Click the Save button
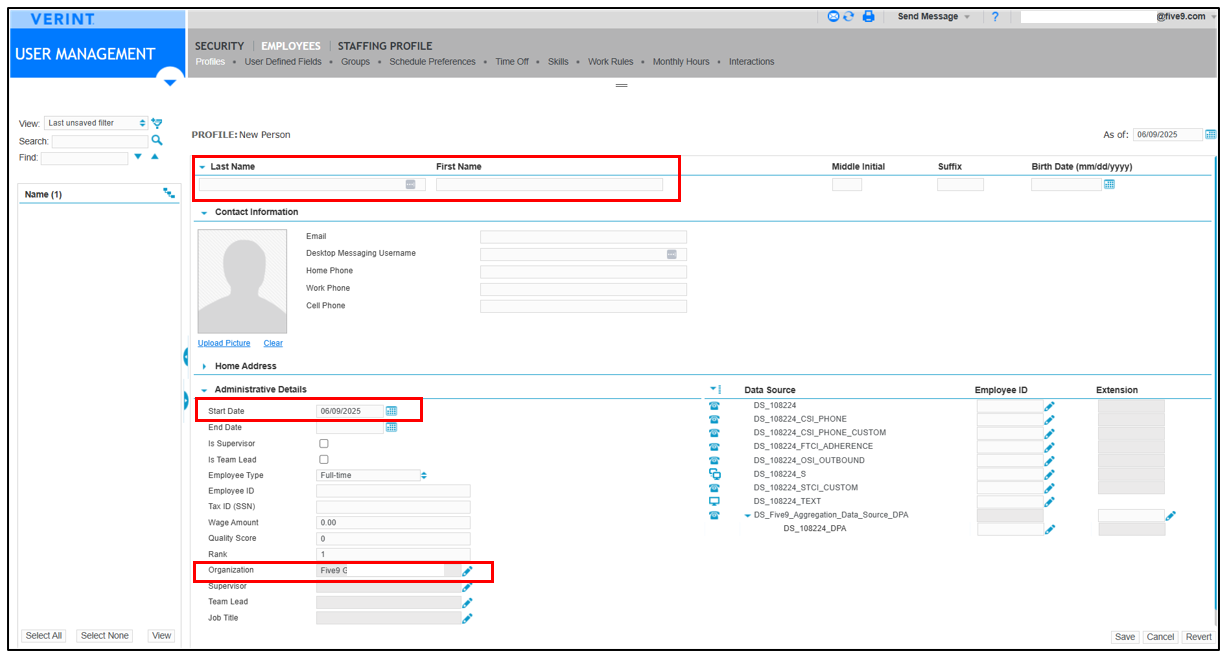The height and width of the screenshot is (654, 1227). (1125, 637)
